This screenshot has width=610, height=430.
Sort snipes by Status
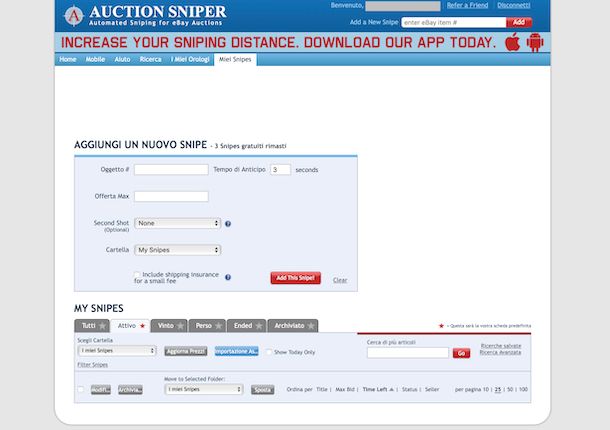click(410, 390)
